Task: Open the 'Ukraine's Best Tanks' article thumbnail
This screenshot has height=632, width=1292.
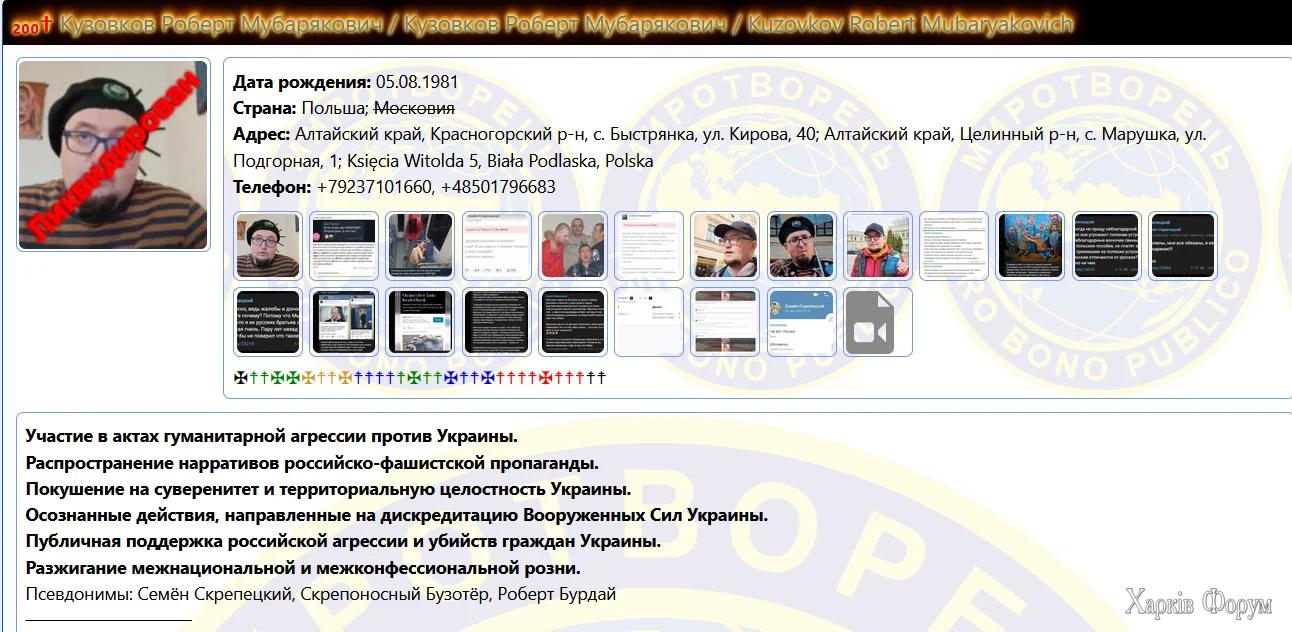Action: tap(420, 322)
